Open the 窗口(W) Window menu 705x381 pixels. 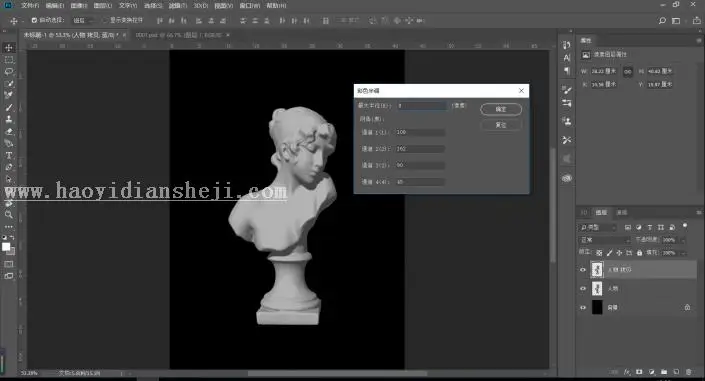[250, 5]
